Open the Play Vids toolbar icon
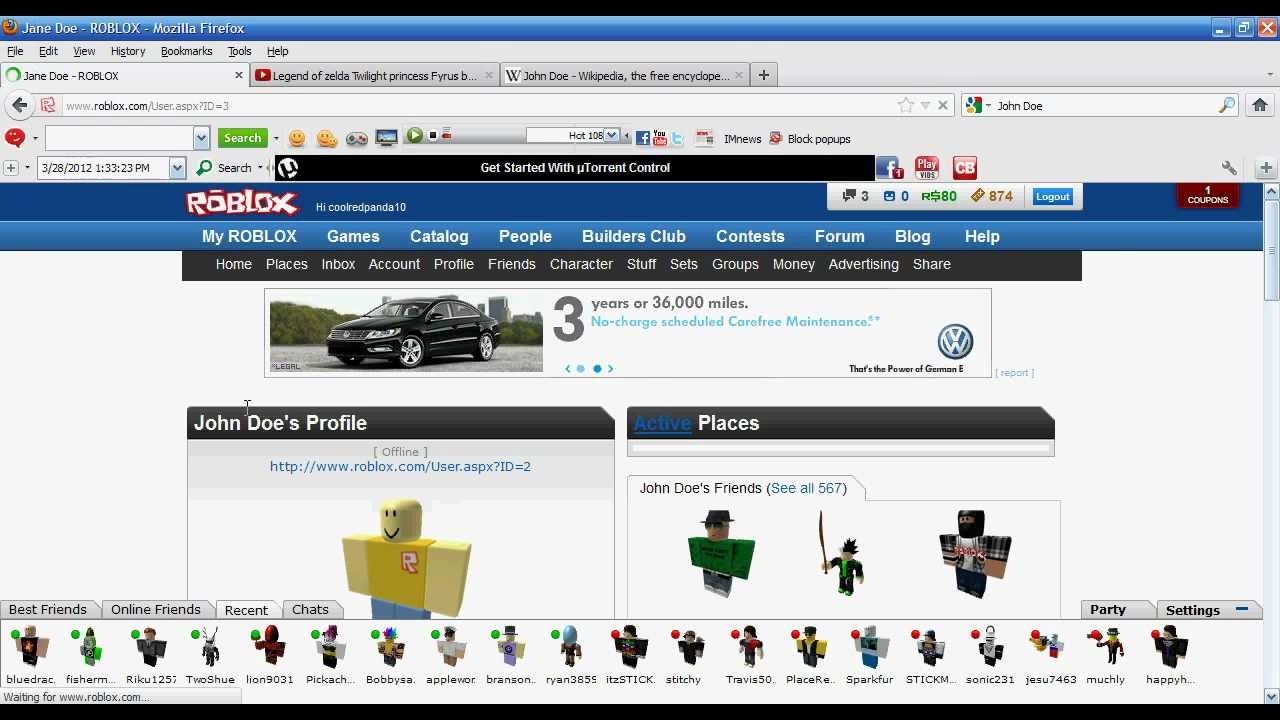Image resolution: width=1280 pixels, height=720 pixels. pyautogui.click(x=927, y=168)
